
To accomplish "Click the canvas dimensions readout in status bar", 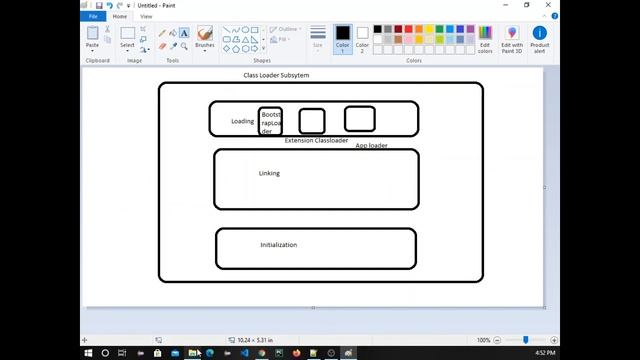I will [x=251, y=340].
